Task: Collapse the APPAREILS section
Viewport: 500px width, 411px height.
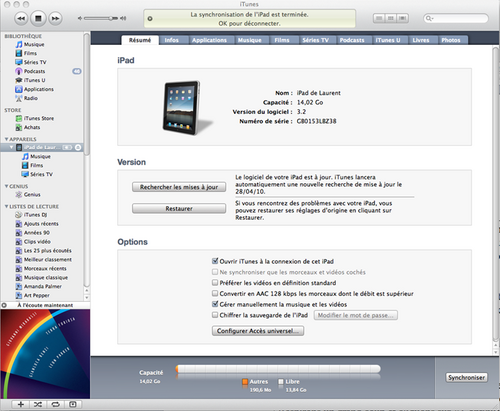Action: coord(6,139)
